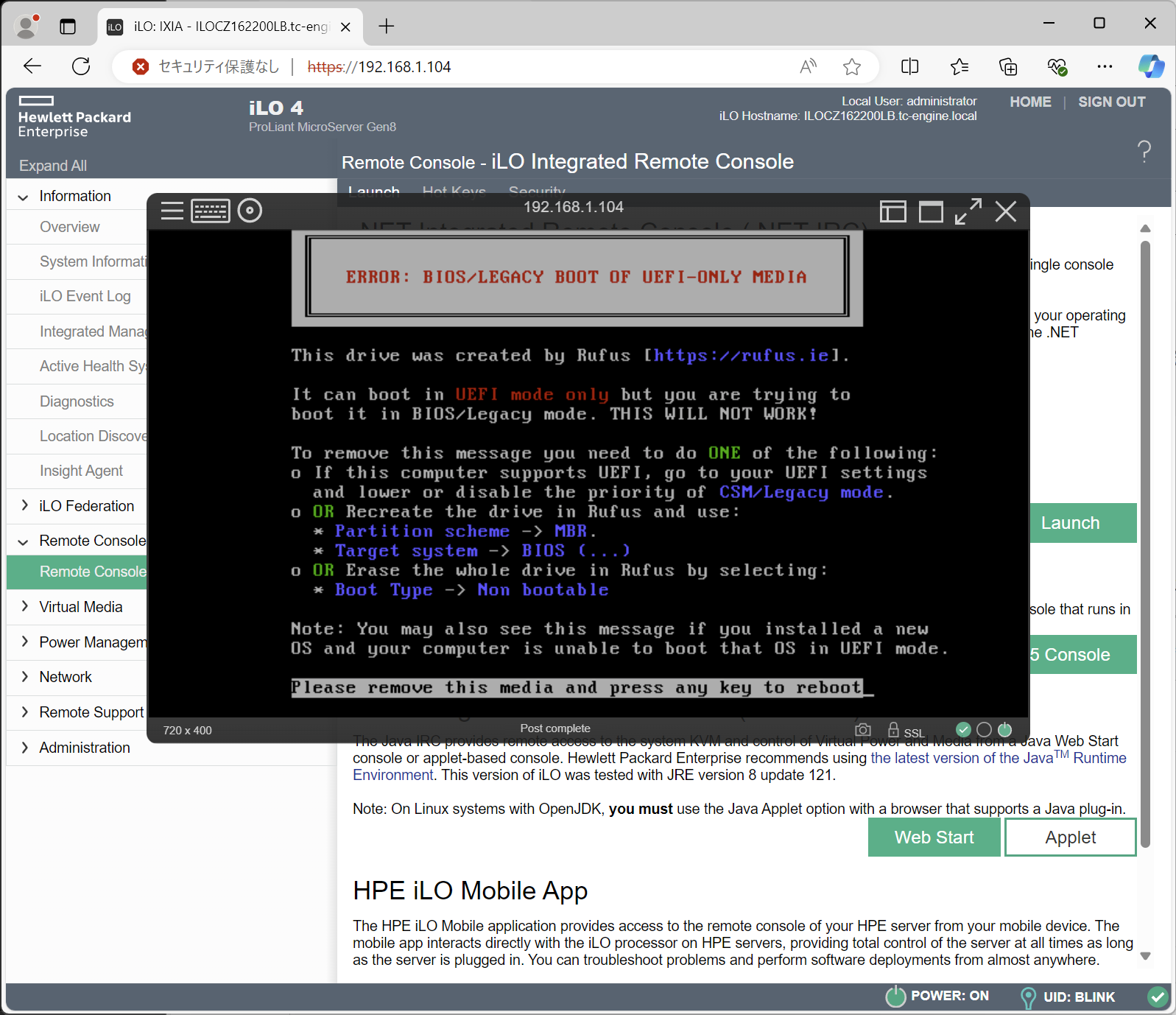Collapse the Information section
Image resolution: width=1176 pixels, height=1015 pixels.
pos(24,197)
